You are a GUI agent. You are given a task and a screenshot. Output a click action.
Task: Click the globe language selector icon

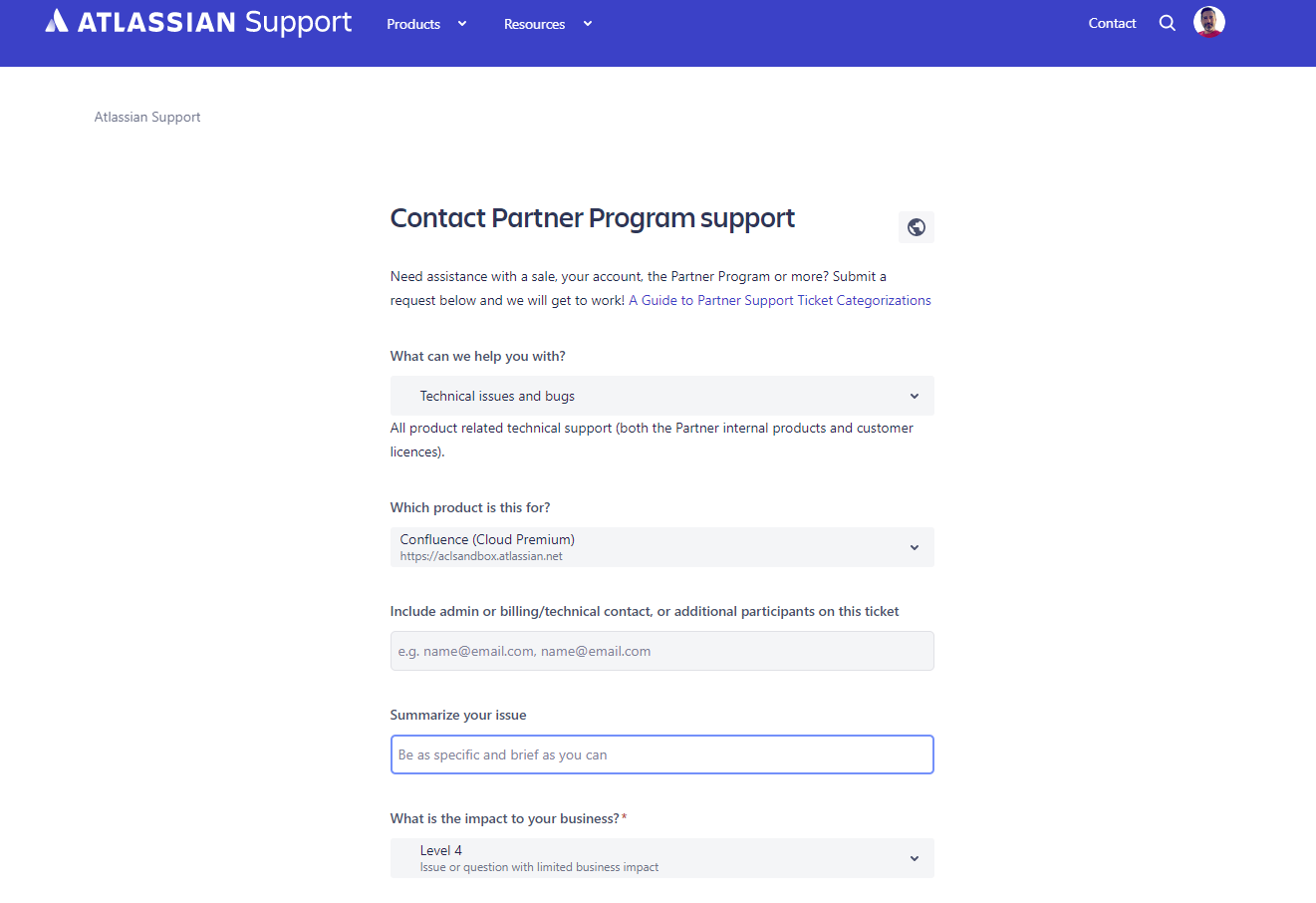pyautogui.click(x=916, y=227)
